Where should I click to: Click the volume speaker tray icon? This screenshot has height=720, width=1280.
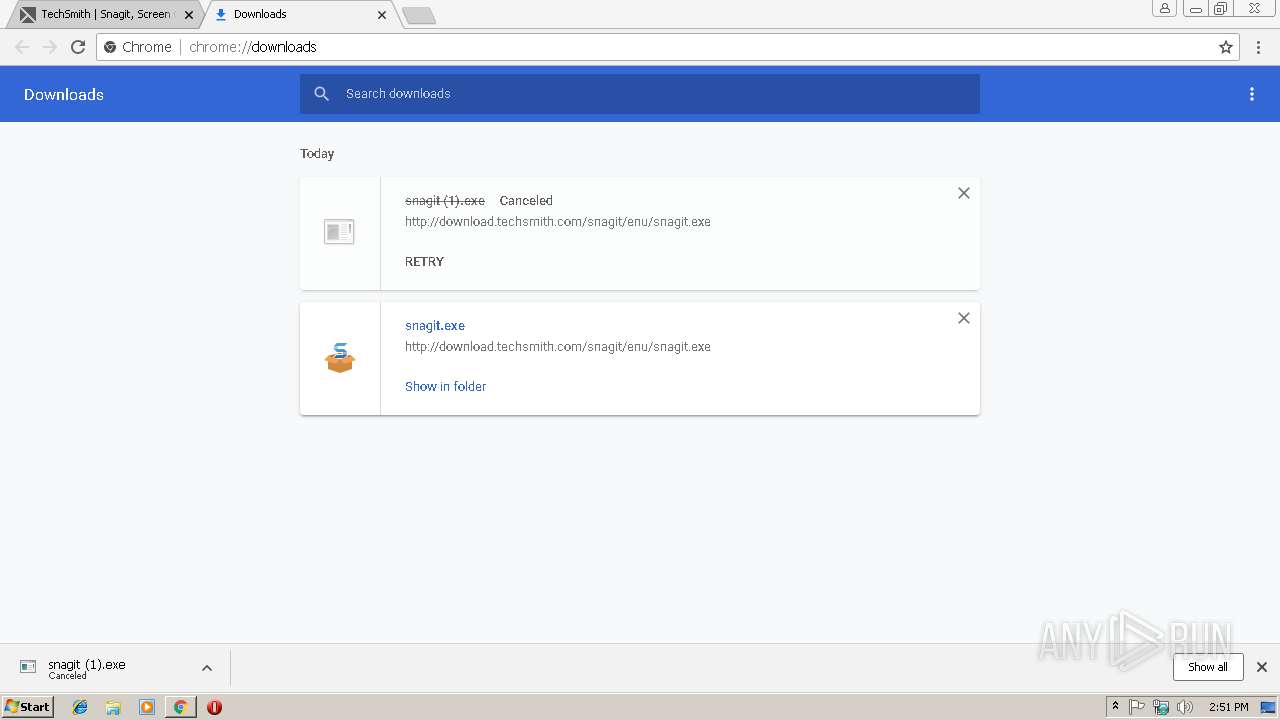[1185, 707]
